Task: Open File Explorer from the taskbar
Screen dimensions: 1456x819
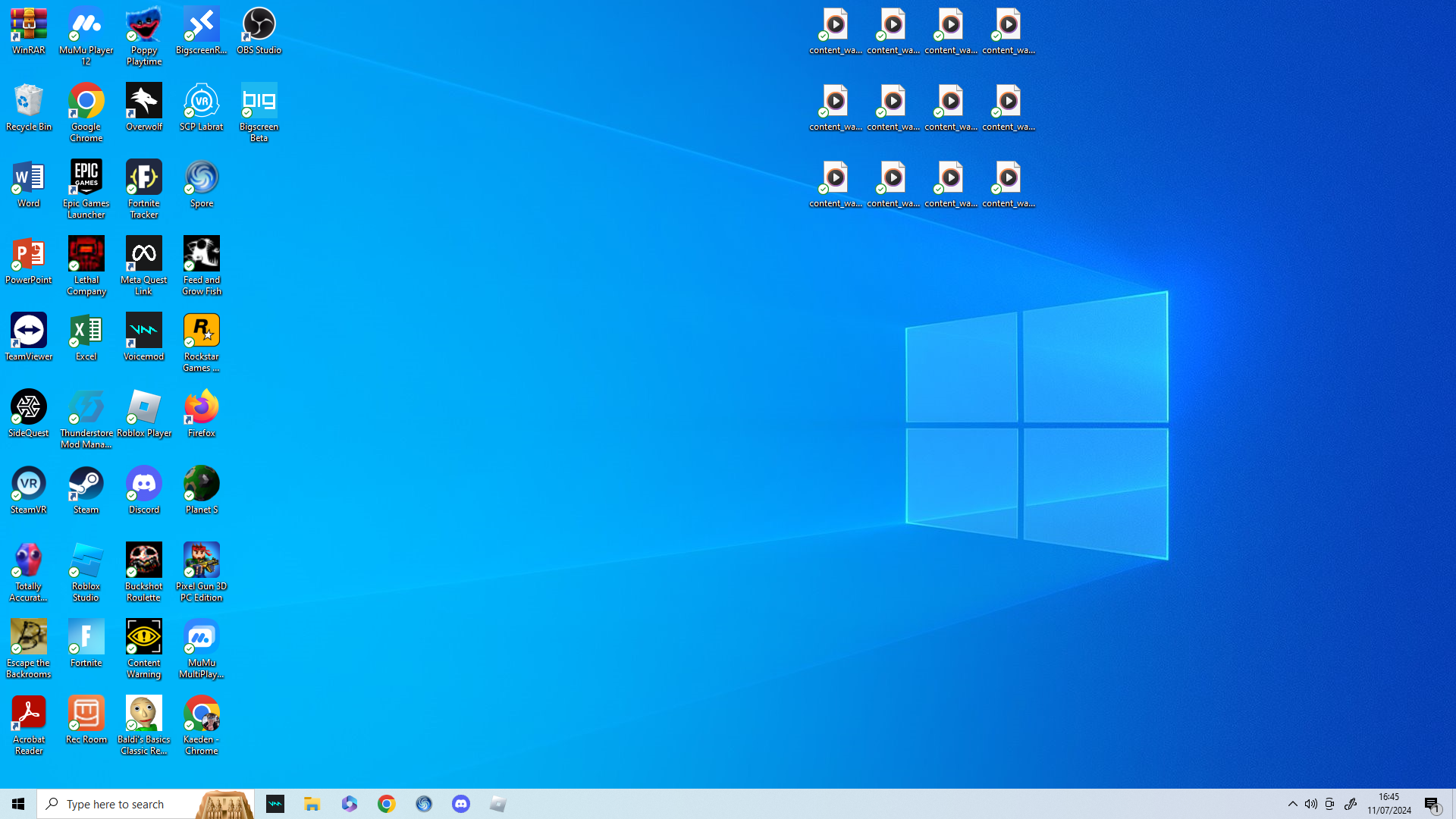Action: 312,804
